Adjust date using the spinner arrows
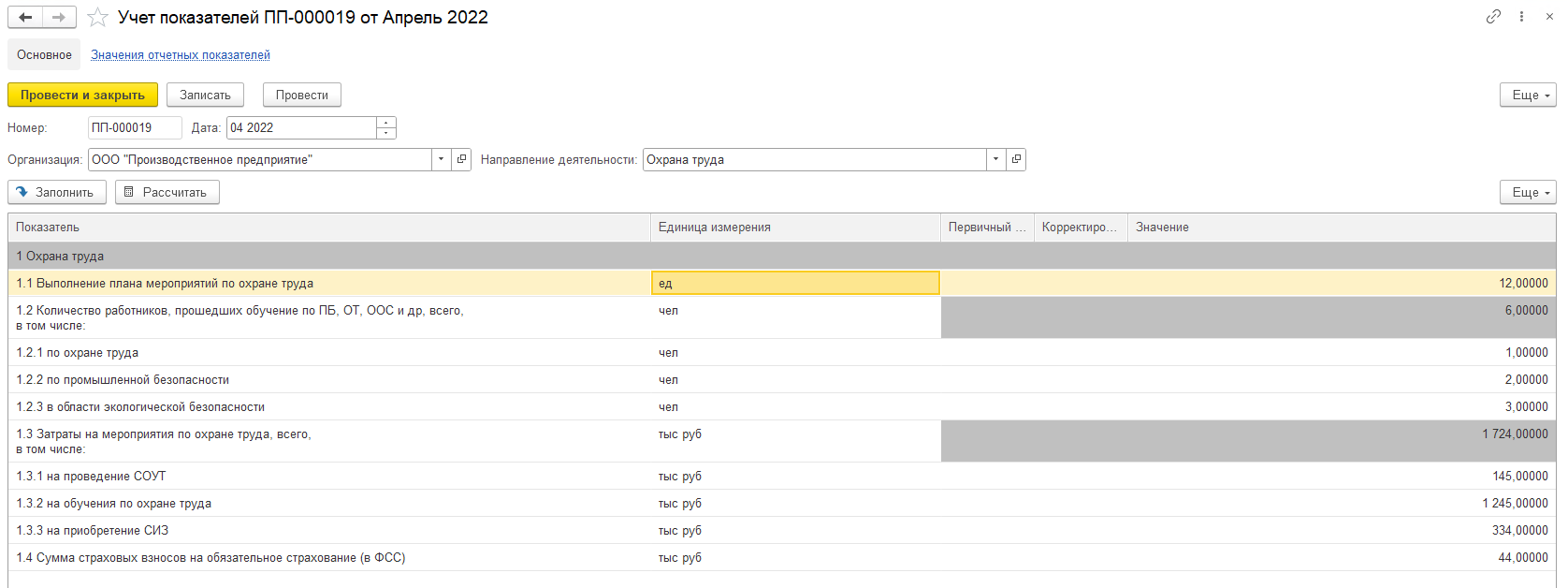 (385, 127)
